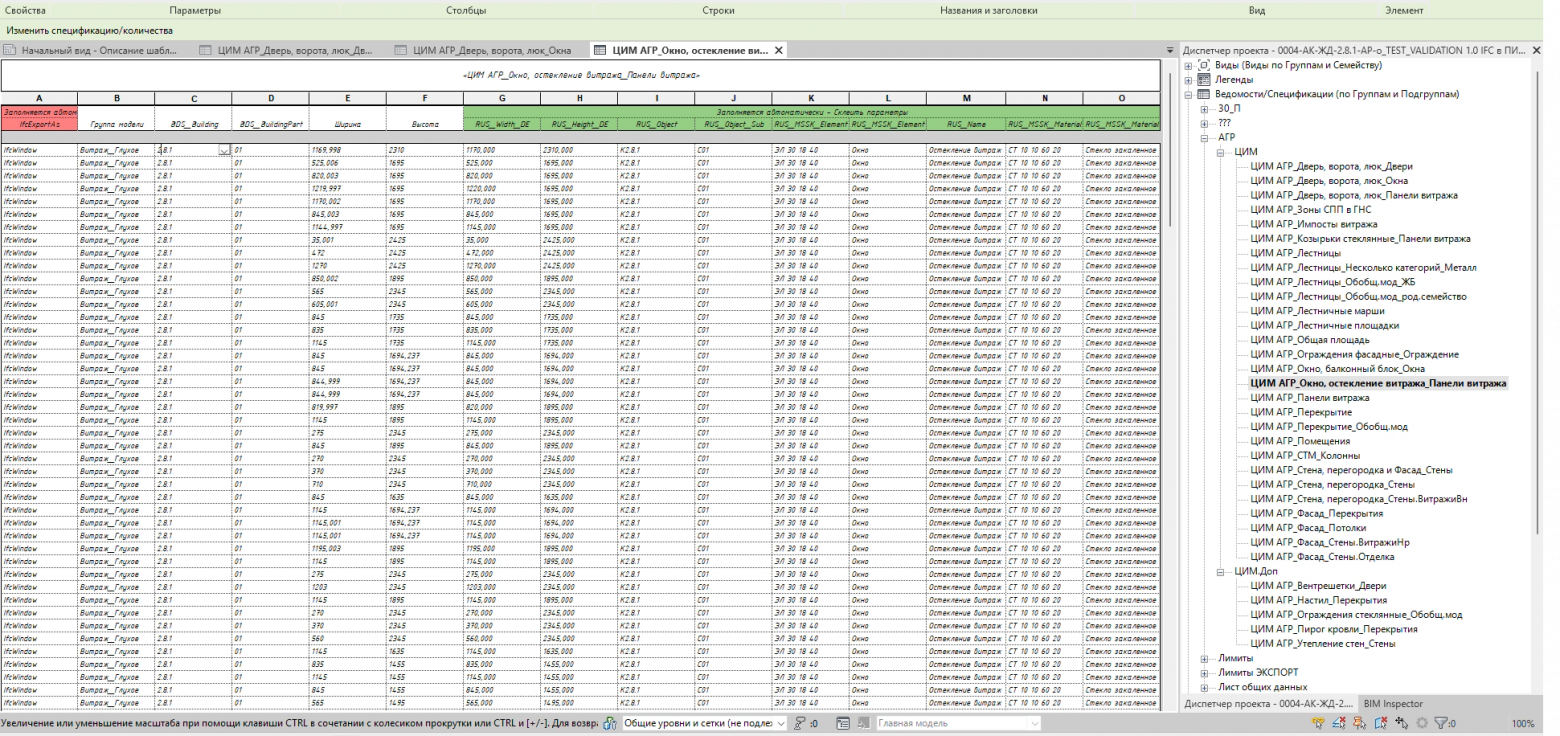
Task: Click the Select Elements by Face icon
Action: [1381, 723]
